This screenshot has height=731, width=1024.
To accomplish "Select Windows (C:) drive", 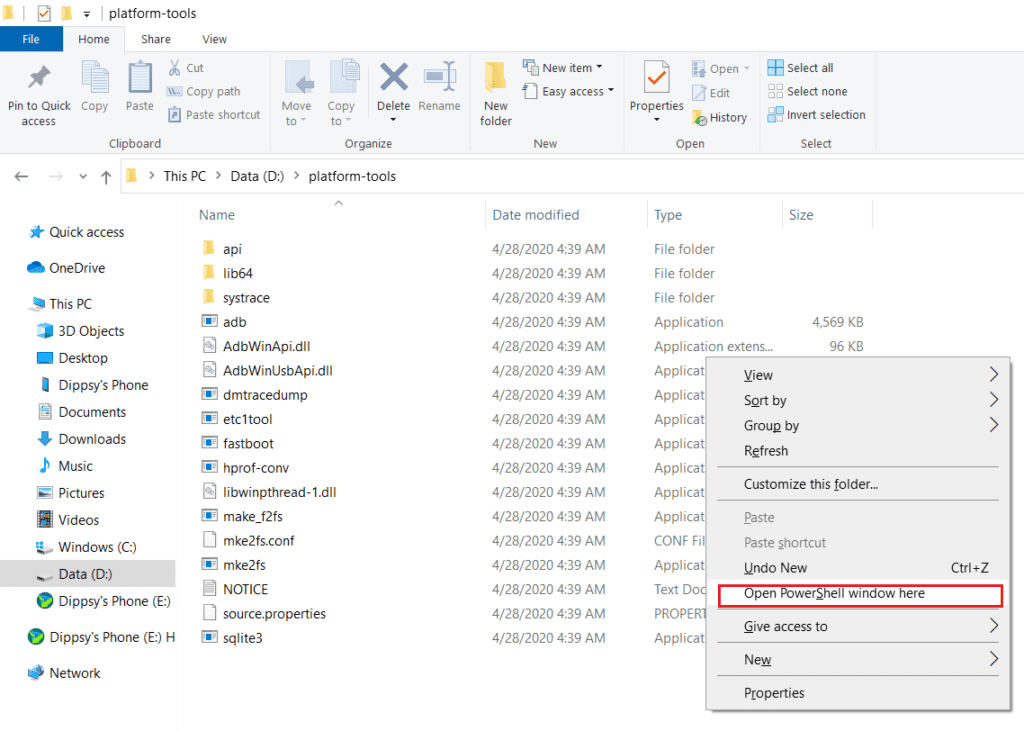I will tap(86, 547).
